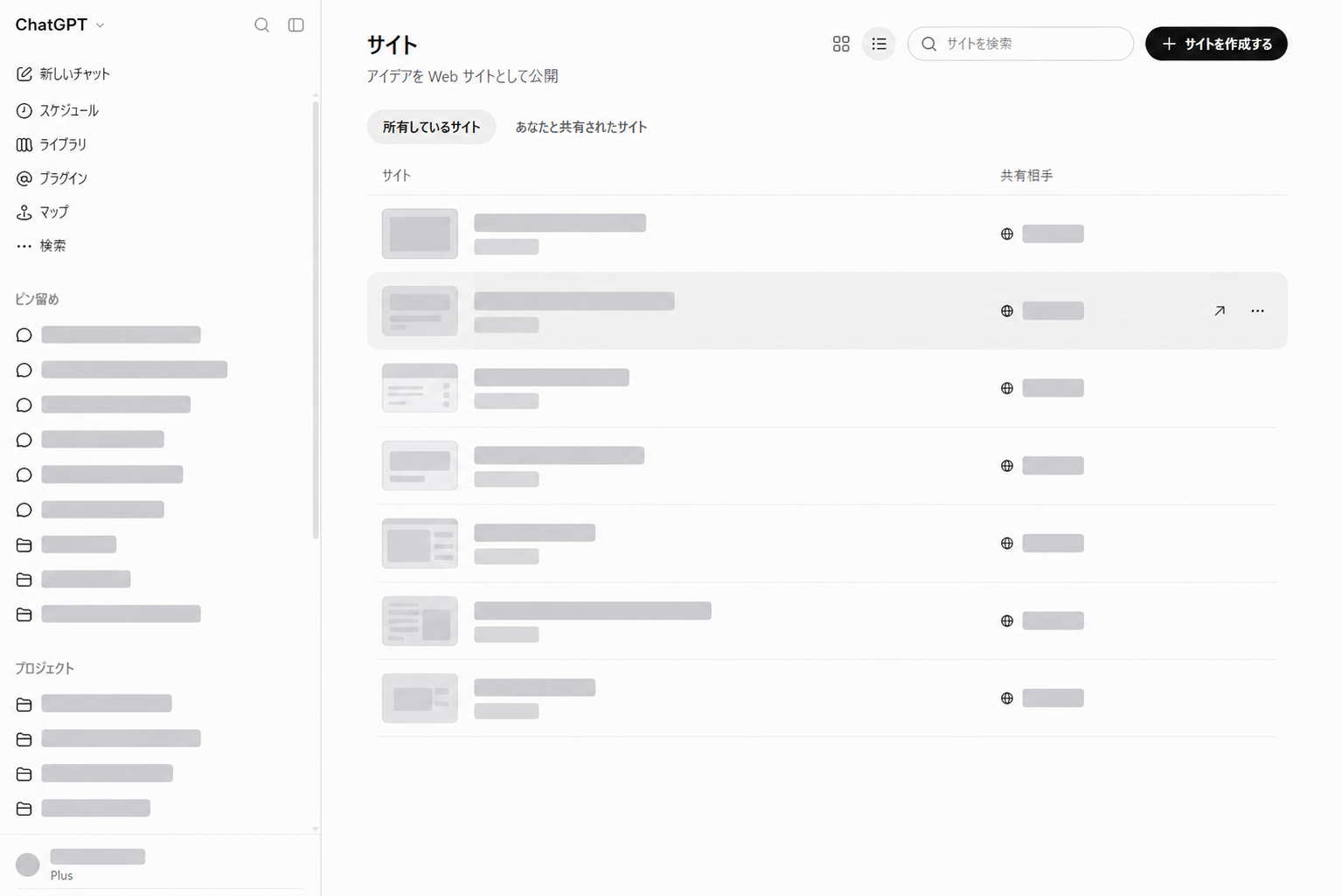
Task: Click globe sharing icon of first site
Action: point(1007,234)
